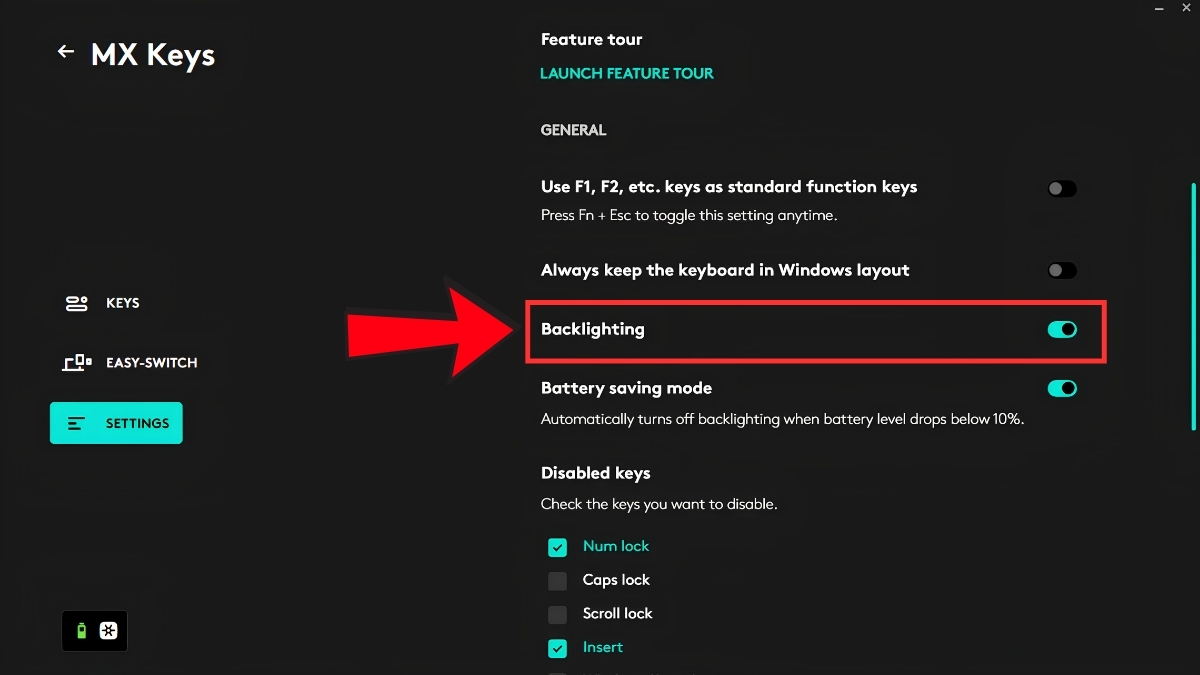This screenshot has width=1200, height=675.
Task: Select the SETTINGS tab button
Action: click(x=116, y=423)
